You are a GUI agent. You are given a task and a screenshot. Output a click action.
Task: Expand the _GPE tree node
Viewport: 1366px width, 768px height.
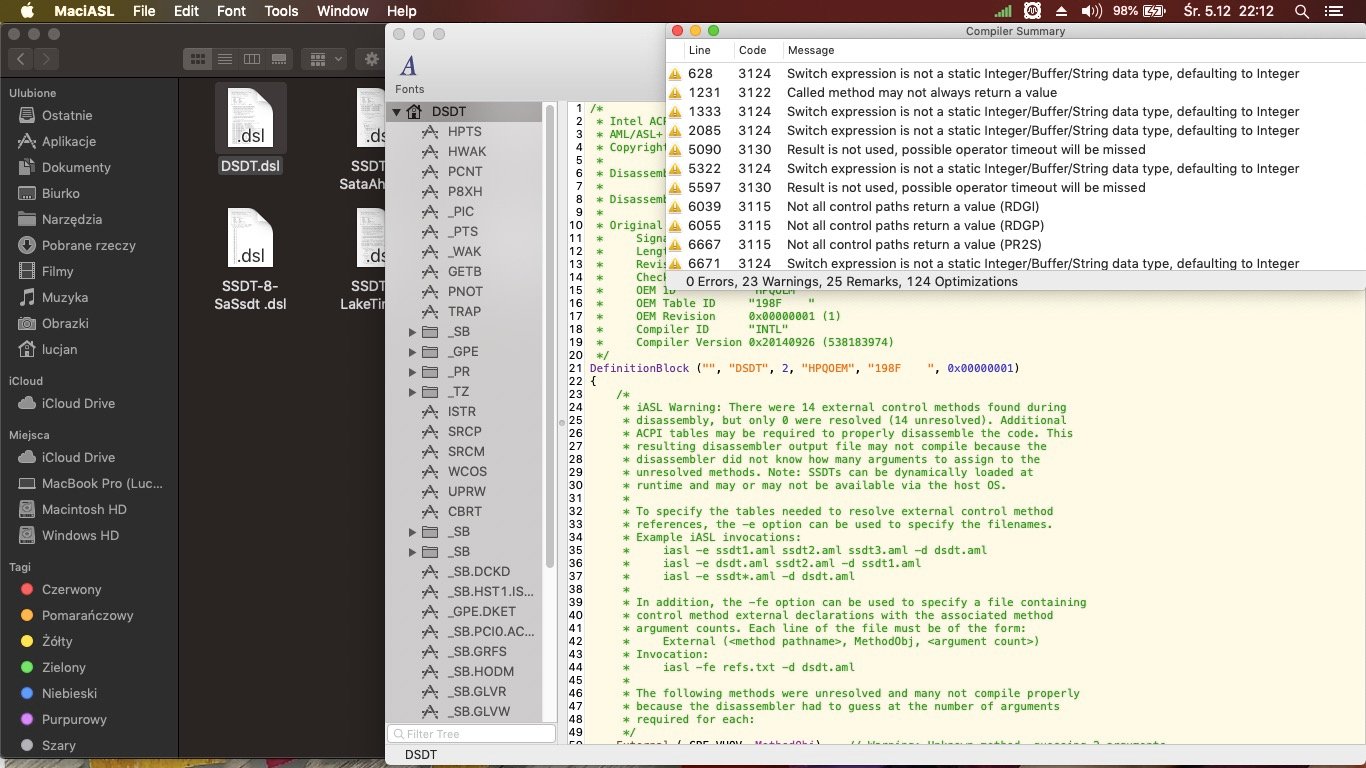pyautogui.click(x=412, y=352)
